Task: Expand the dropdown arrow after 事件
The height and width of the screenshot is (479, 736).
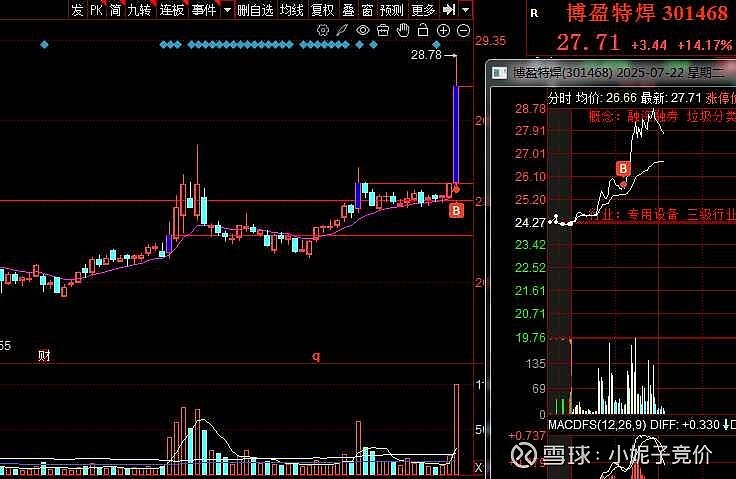Action: [x=227, y=10]
